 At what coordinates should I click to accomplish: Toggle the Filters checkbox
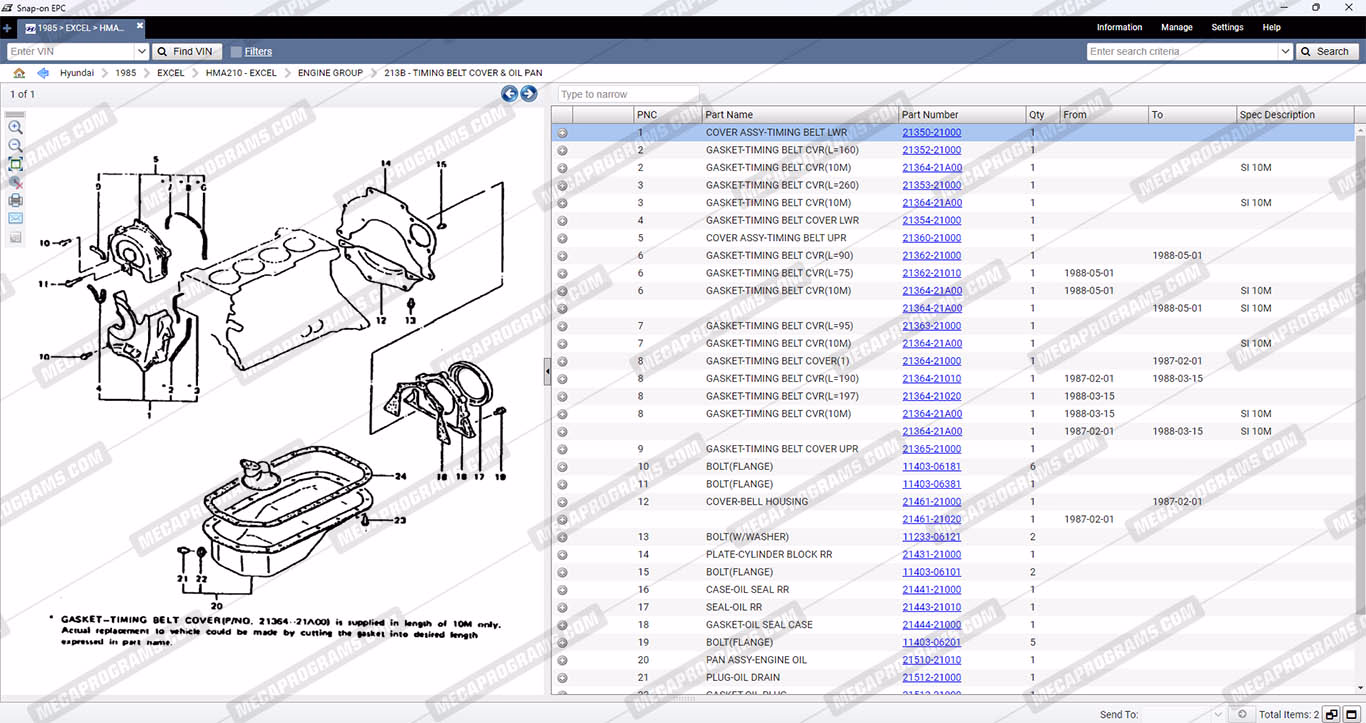(236, 52)
